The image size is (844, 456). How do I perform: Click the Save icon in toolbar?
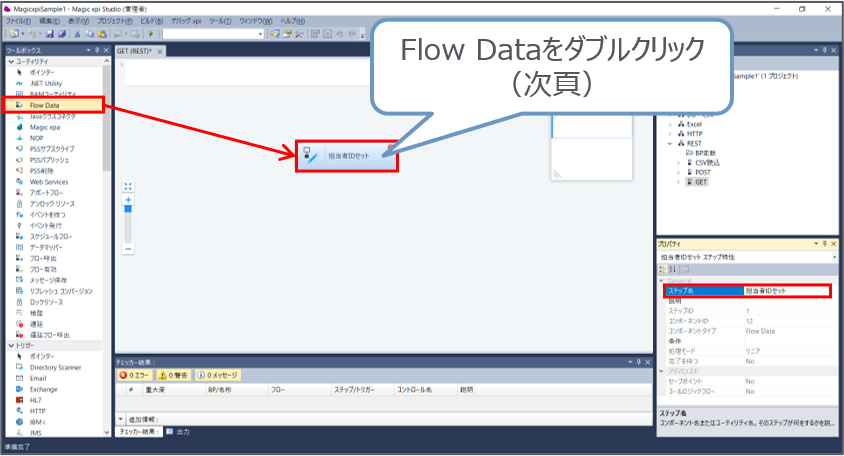(49, 34)
